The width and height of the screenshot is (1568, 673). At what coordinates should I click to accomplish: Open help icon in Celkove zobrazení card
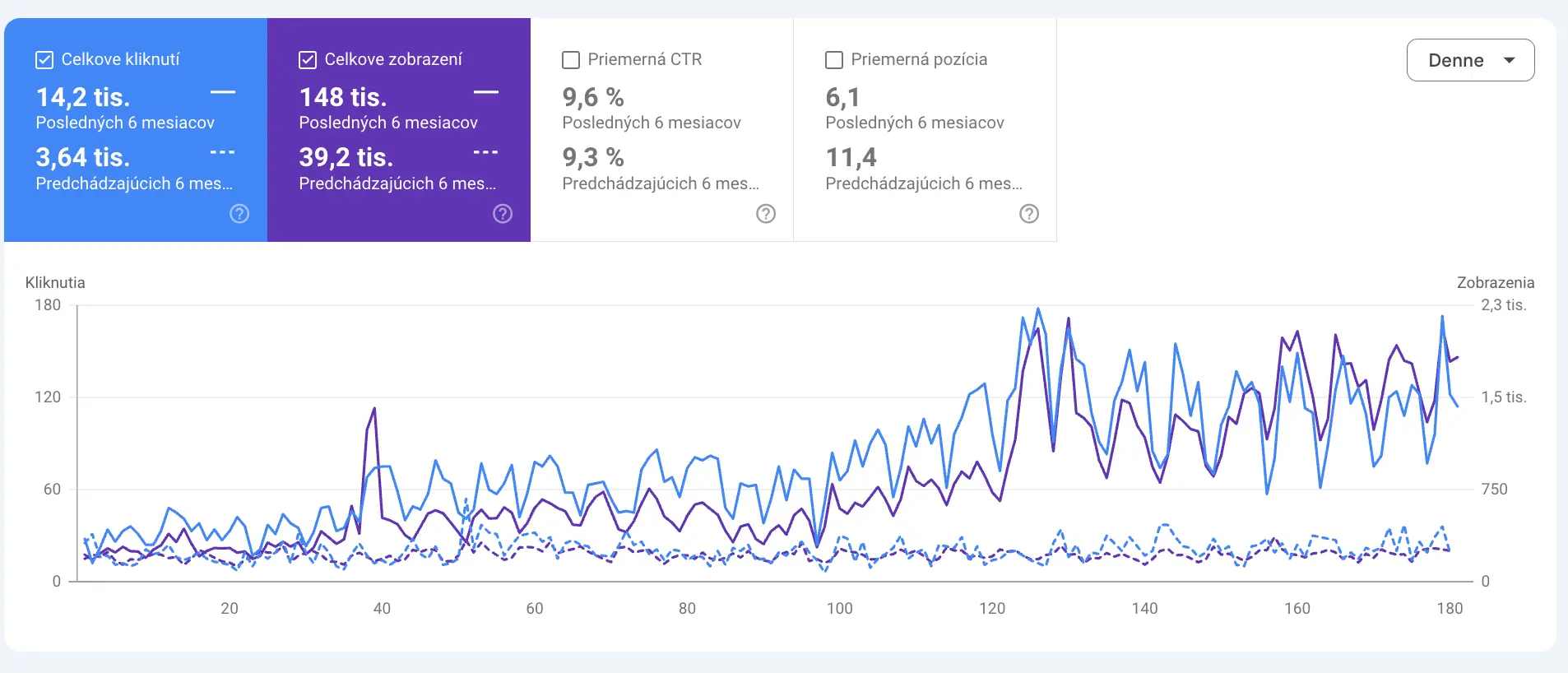click(x=503, y=214)
